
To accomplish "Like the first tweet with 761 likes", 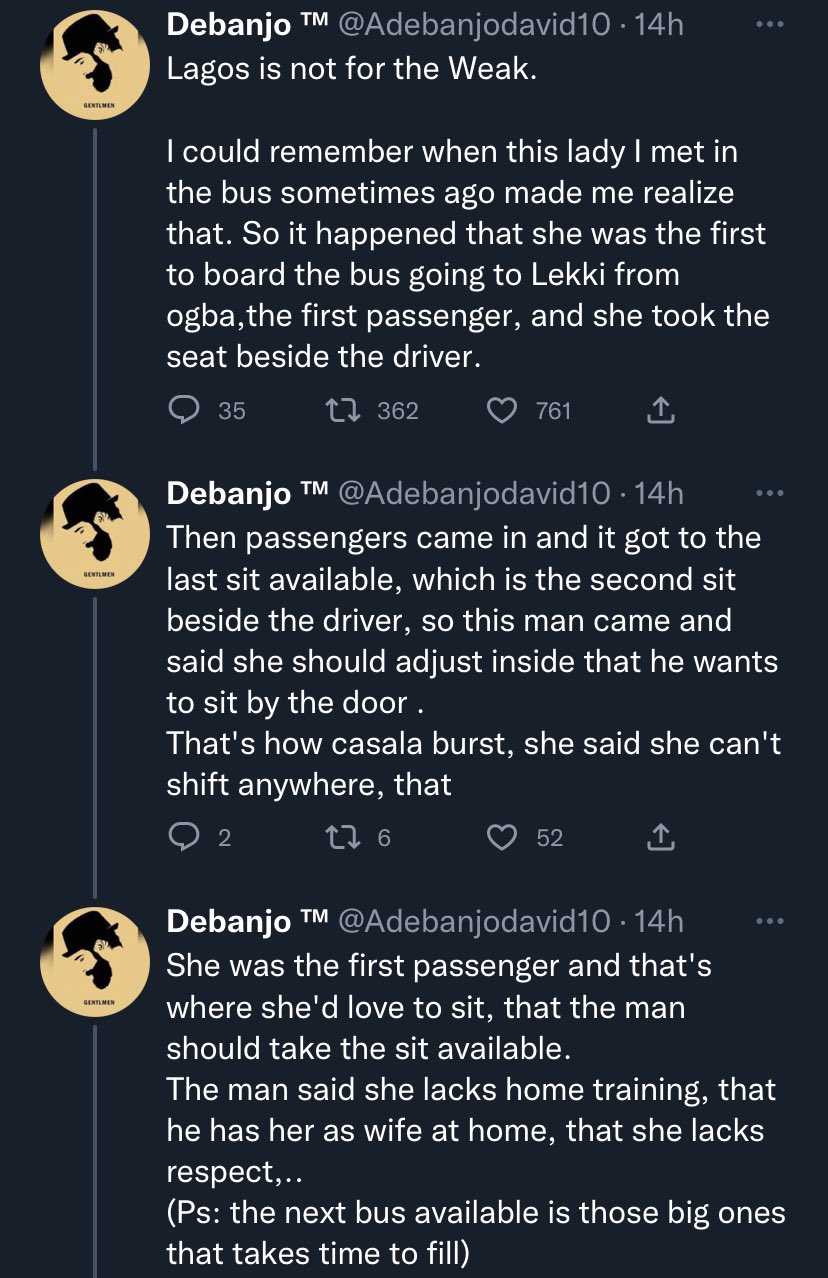I will (x=505, y=410).
